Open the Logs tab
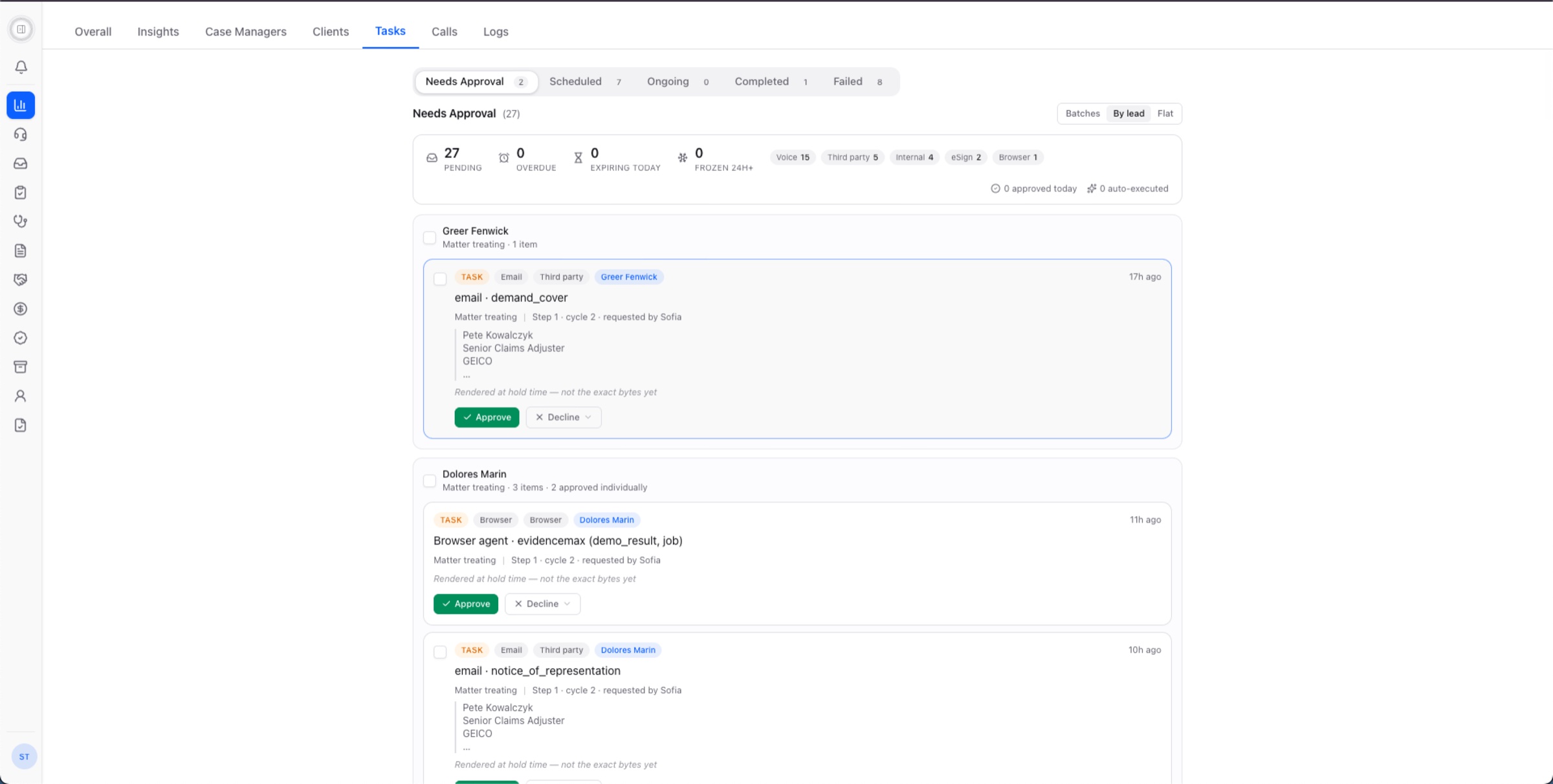Screen dimensions: 1553x784 (496, 32)
